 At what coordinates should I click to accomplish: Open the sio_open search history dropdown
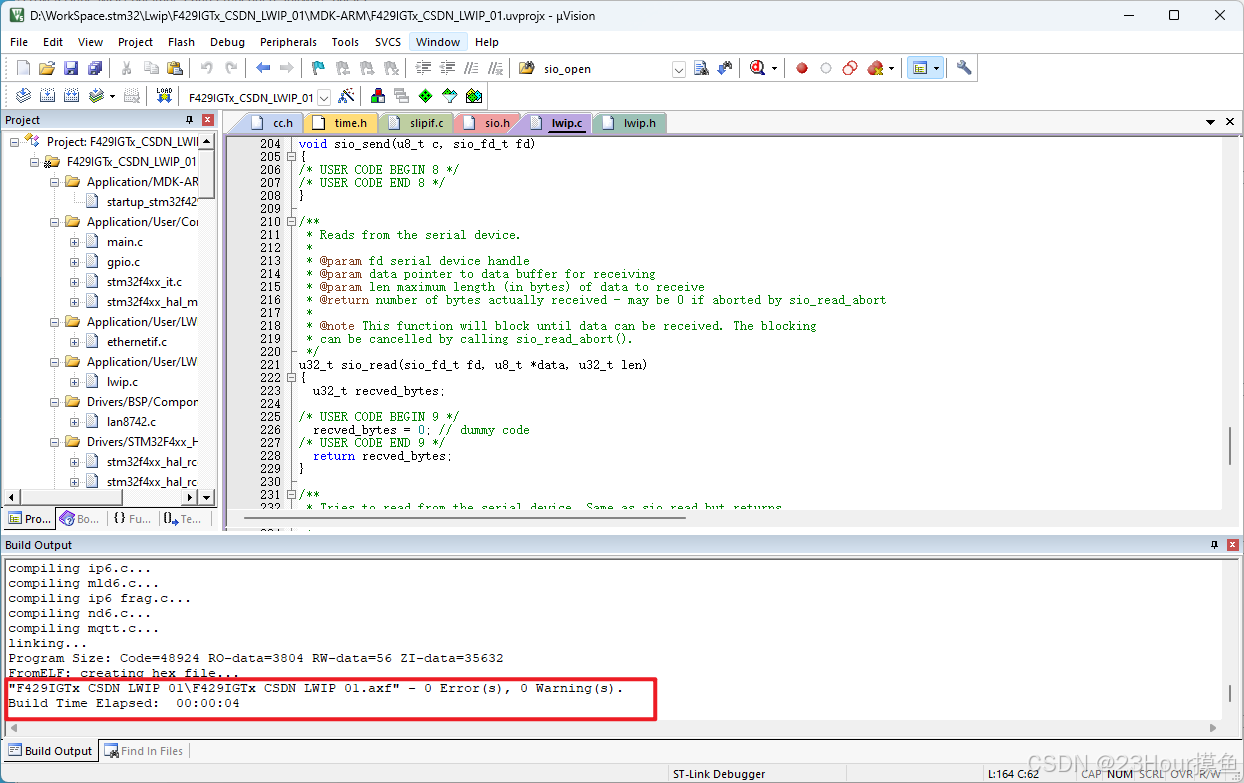[679, 67]
